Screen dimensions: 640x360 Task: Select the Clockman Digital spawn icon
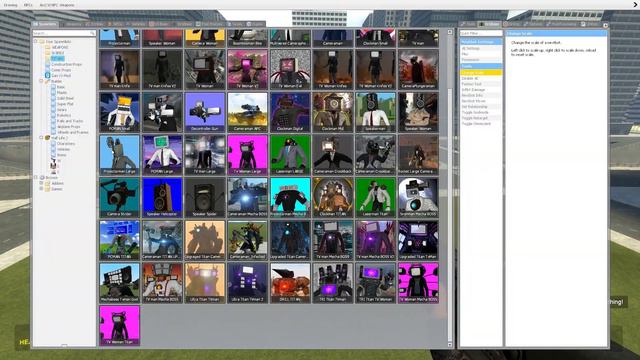[x=290, y=112]
